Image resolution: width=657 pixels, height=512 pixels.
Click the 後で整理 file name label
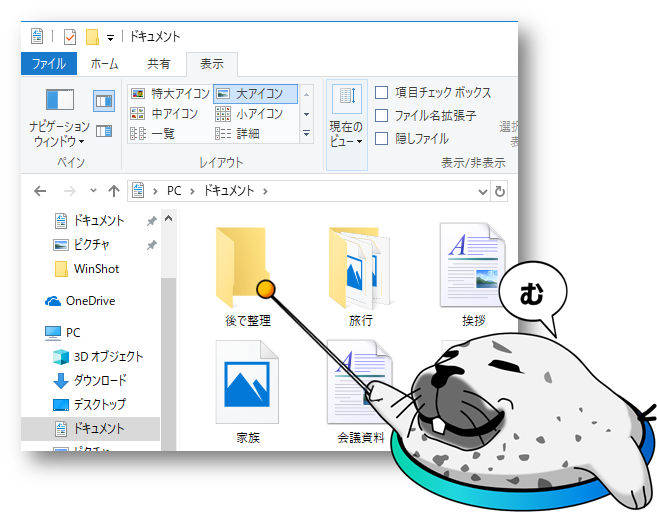click(x=248, y=321)
